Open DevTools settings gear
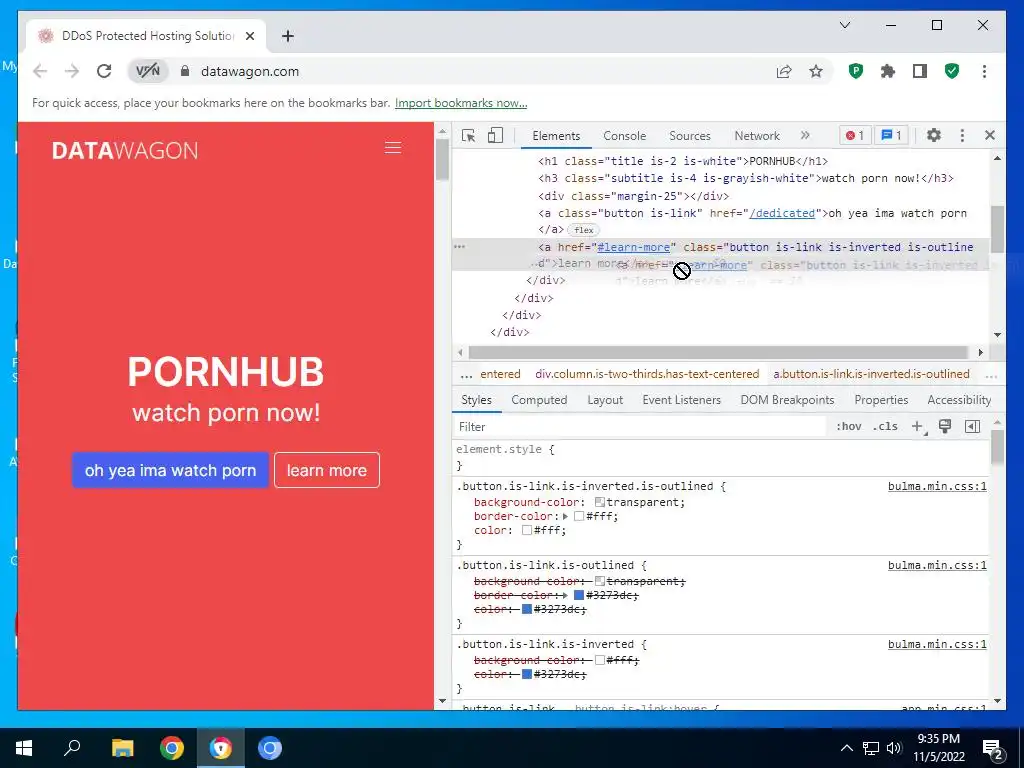Viewport: 1024px width, 768px height. (934, 135)
